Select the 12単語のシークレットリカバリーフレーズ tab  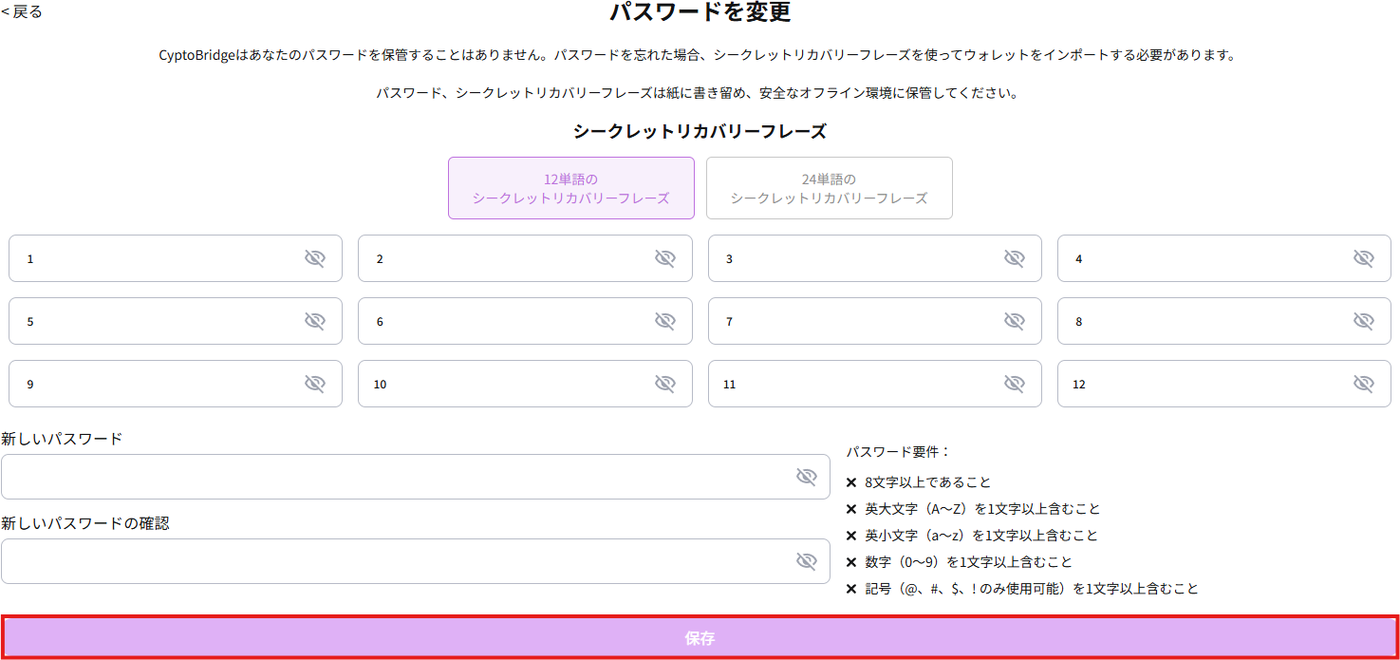pyautogui.click(x=571, y=188)
